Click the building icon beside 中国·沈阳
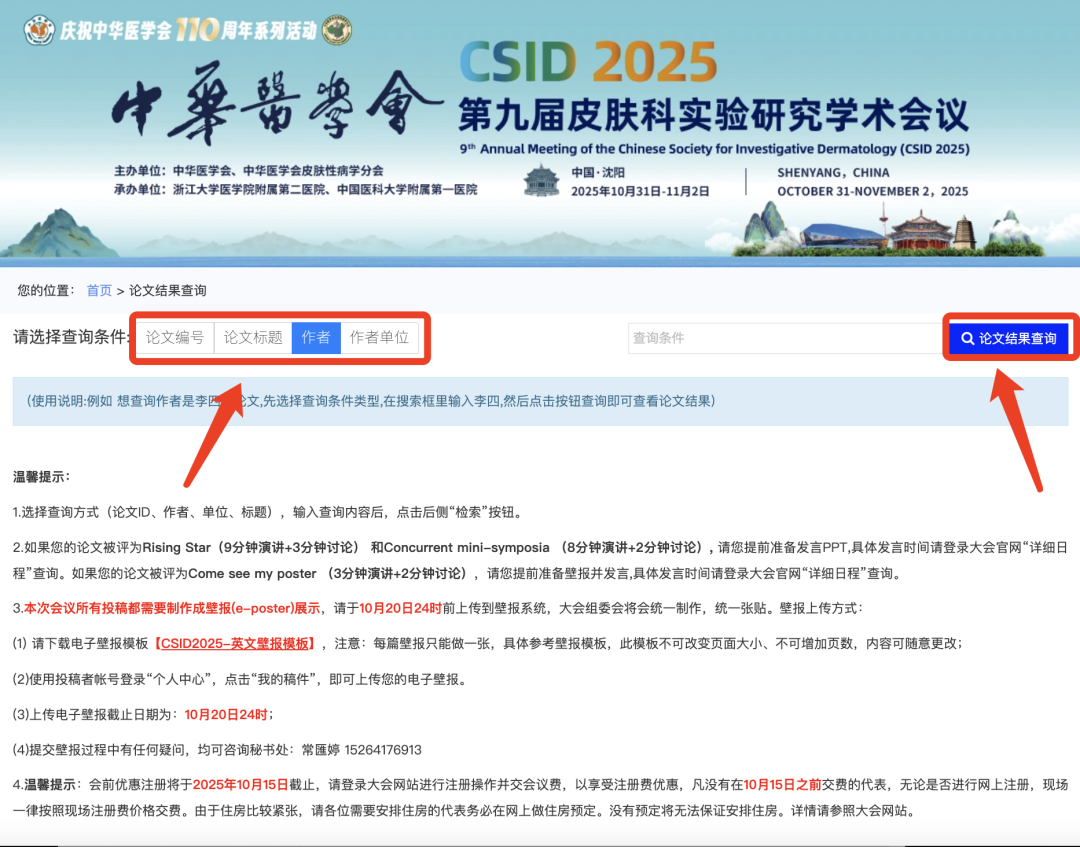 pos(540,178)
